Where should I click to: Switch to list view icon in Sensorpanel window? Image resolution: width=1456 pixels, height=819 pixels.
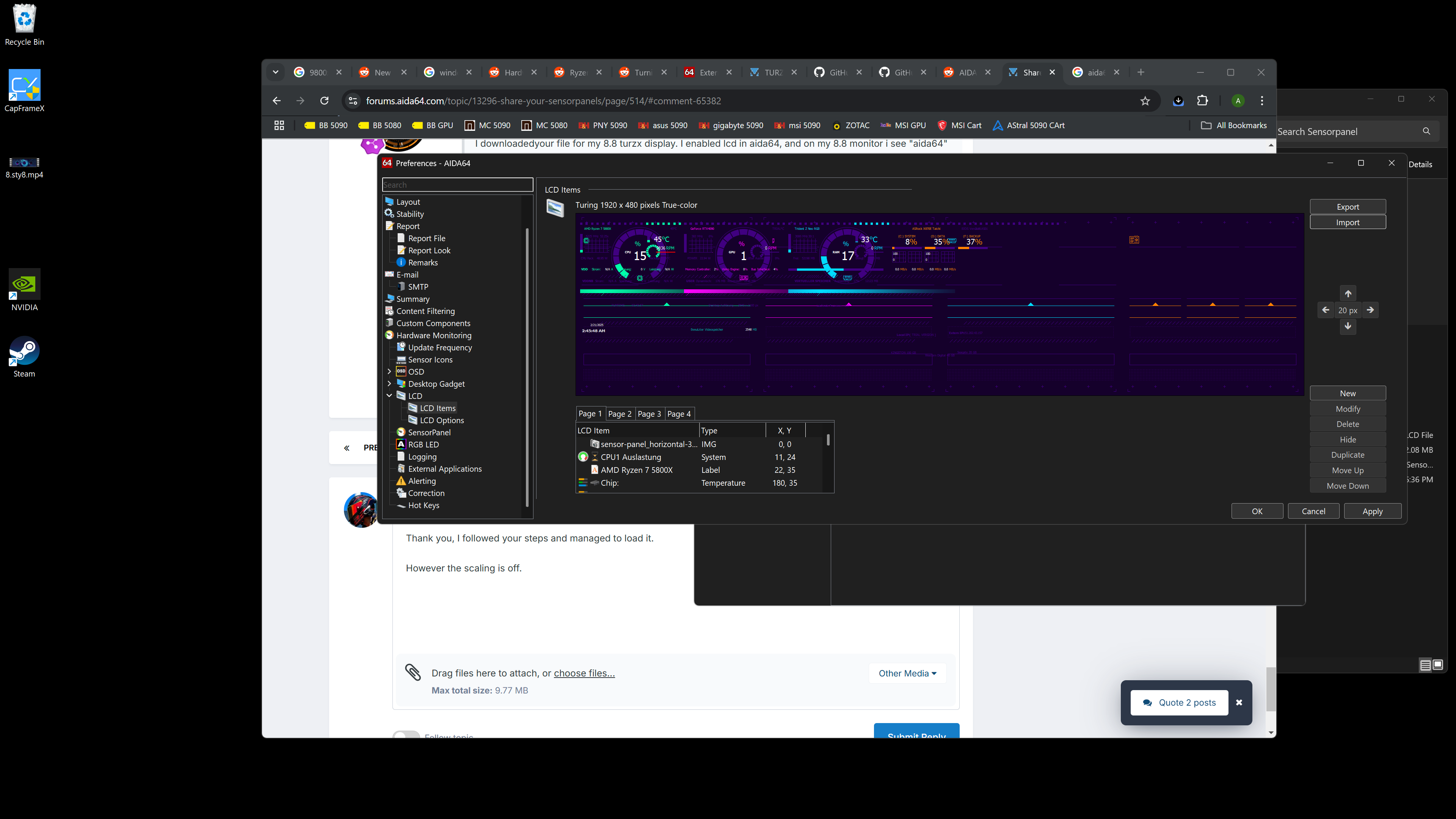point(1426,665)
